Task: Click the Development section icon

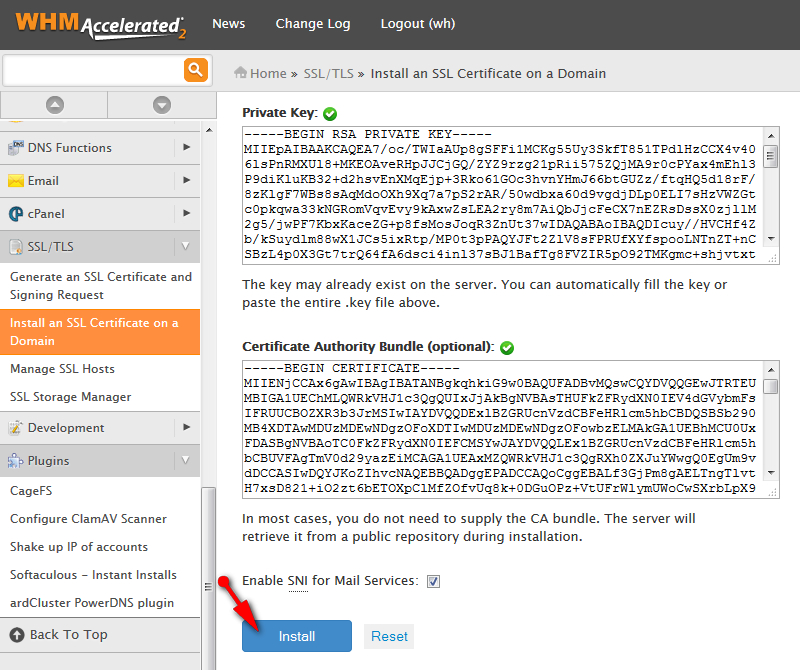Action: point(16,428)
